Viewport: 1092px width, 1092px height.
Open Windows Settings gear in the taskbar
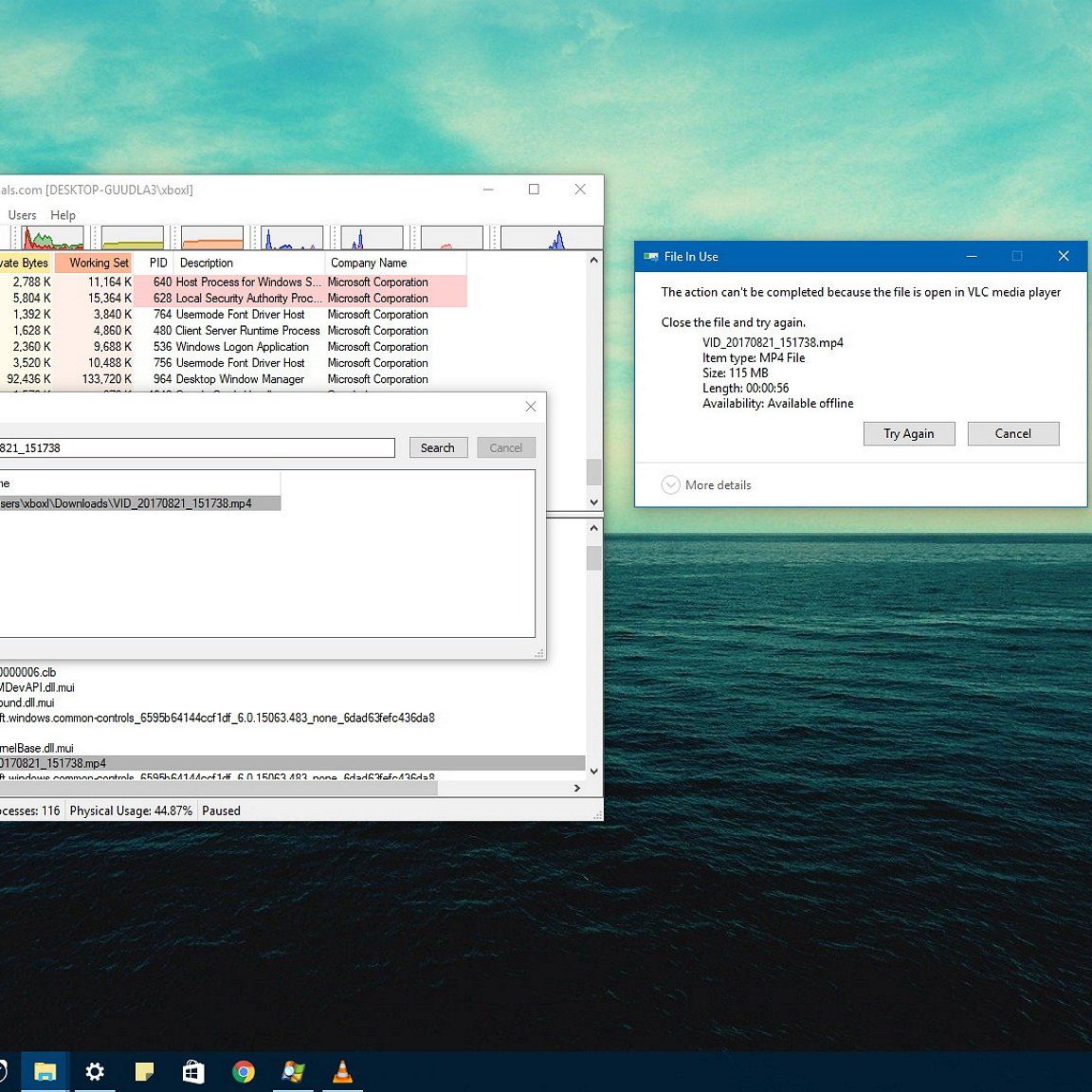pos(95,1072)
